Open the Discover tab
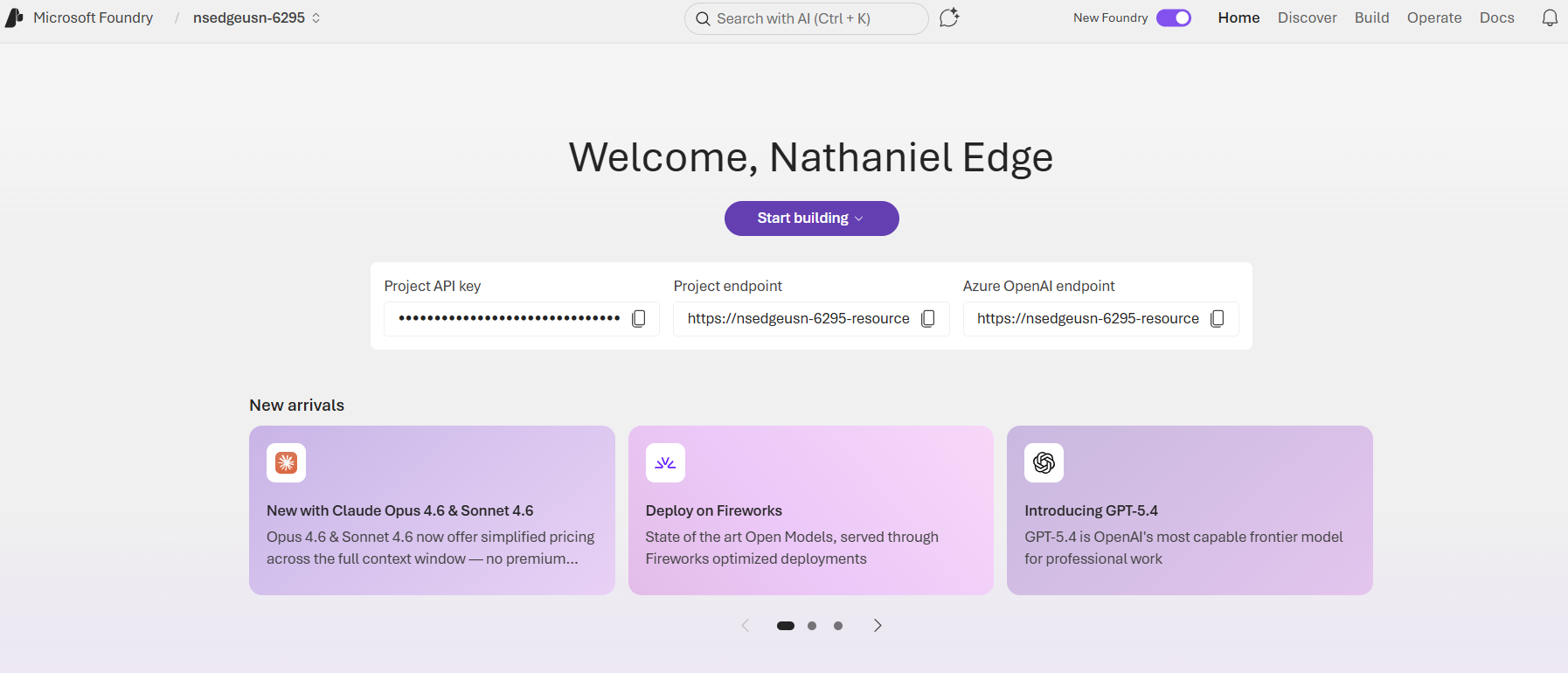 point(1308,17)
